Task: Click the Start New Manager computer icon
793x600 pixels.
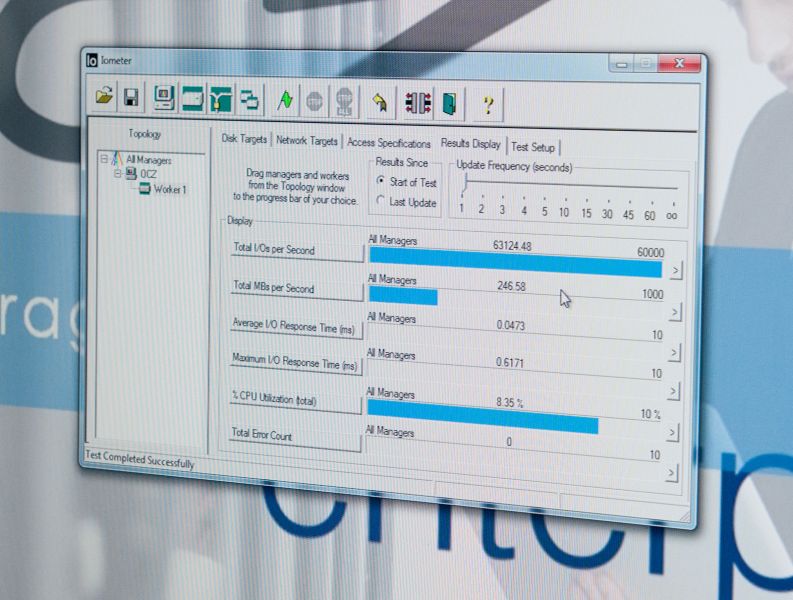Action: [164, 98]
